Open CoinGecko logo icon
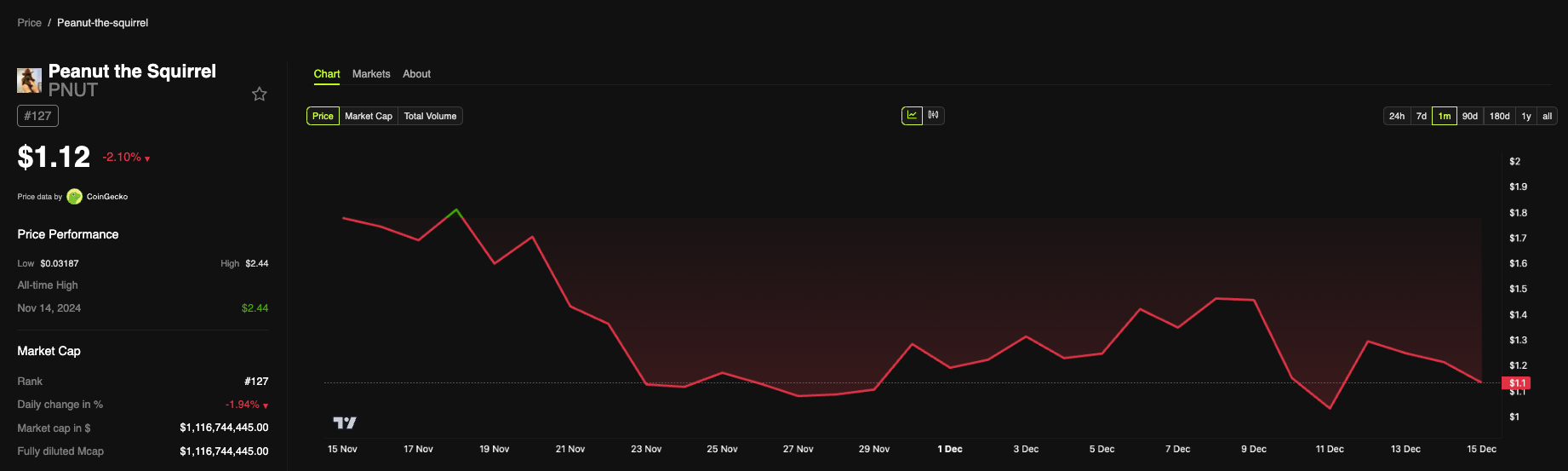 (75, 197)
